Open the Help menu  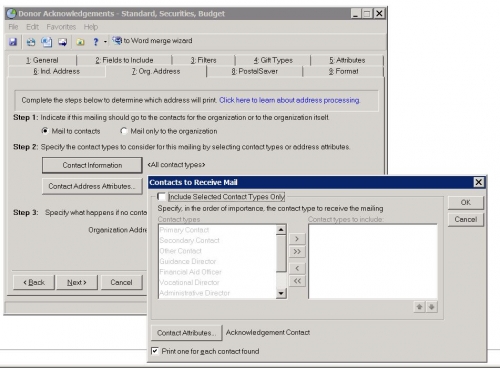pyautogui.click(x=91, y=27)
